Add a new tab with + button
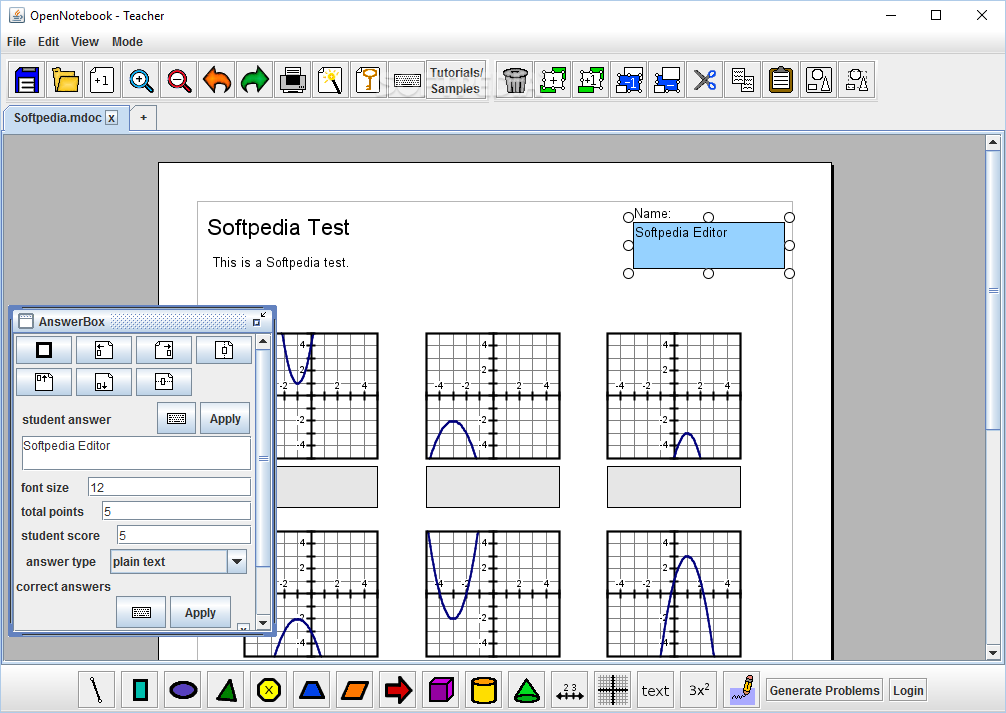Viewport: 1006px width, 713px height. tap(143, 118)
